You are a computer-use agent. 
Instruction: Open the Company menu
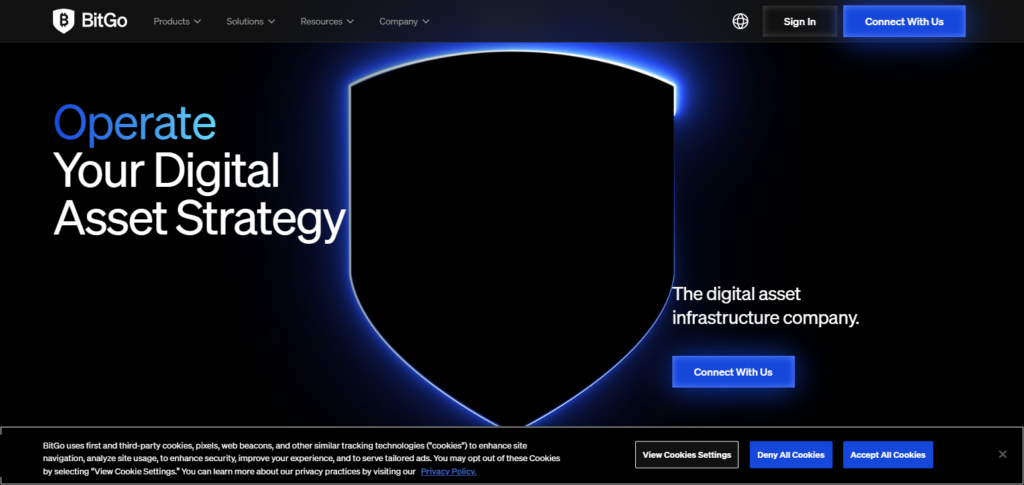[x=398, y=21]
